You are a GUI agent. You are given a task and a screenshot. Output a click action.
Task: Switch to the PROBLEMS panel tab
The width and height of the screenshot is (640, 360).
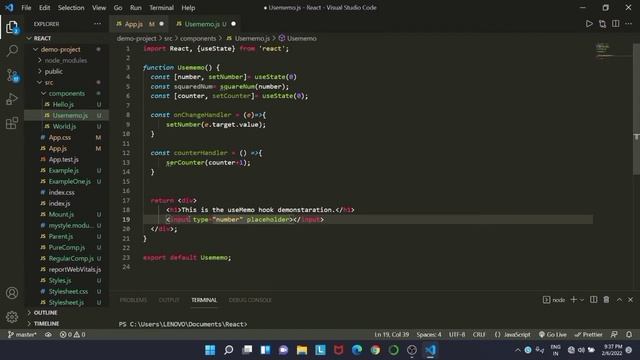[133, 300]
